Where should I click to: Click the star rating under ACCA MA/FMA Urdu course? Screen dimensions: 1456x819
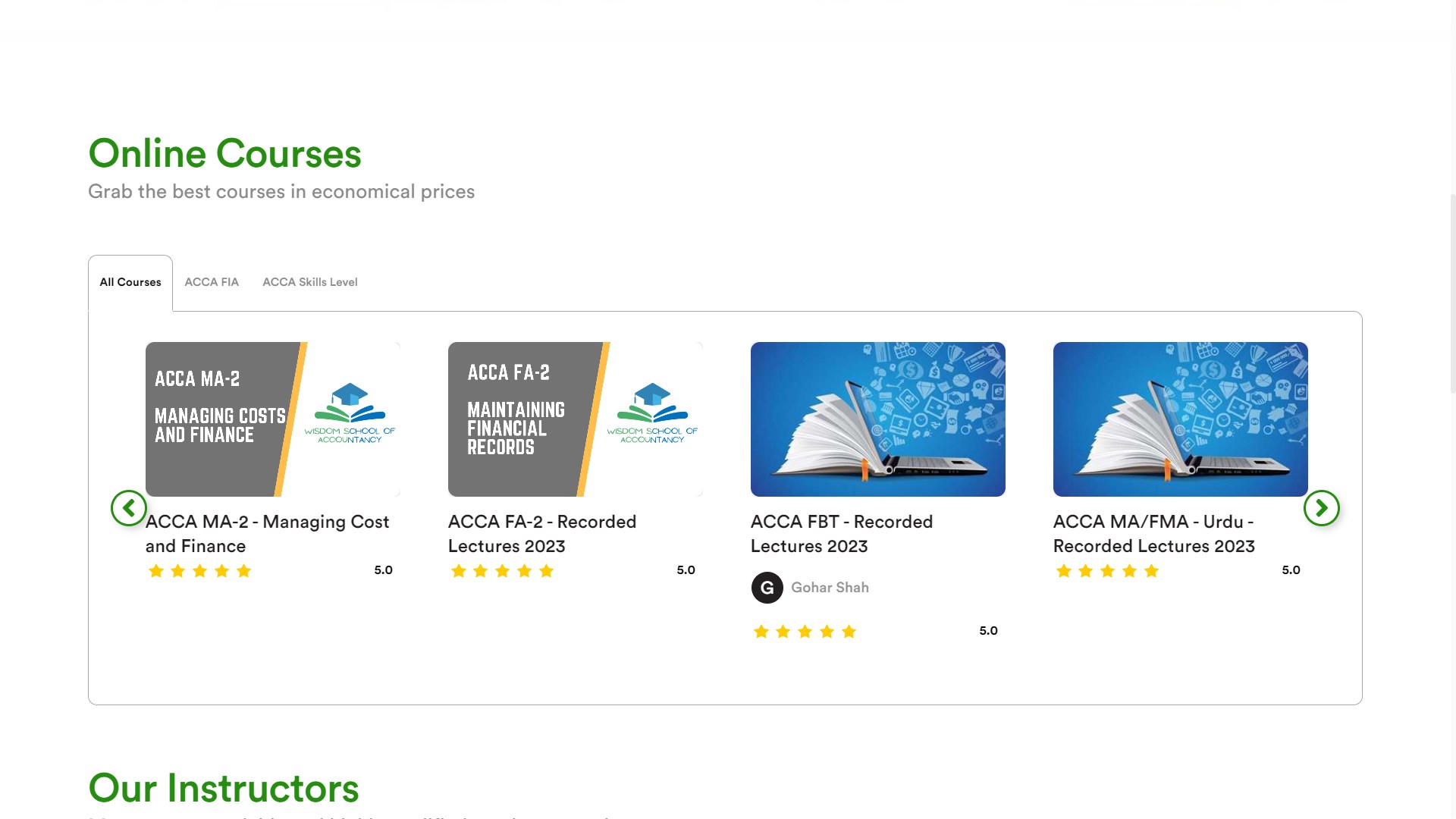coord(1107,571)
